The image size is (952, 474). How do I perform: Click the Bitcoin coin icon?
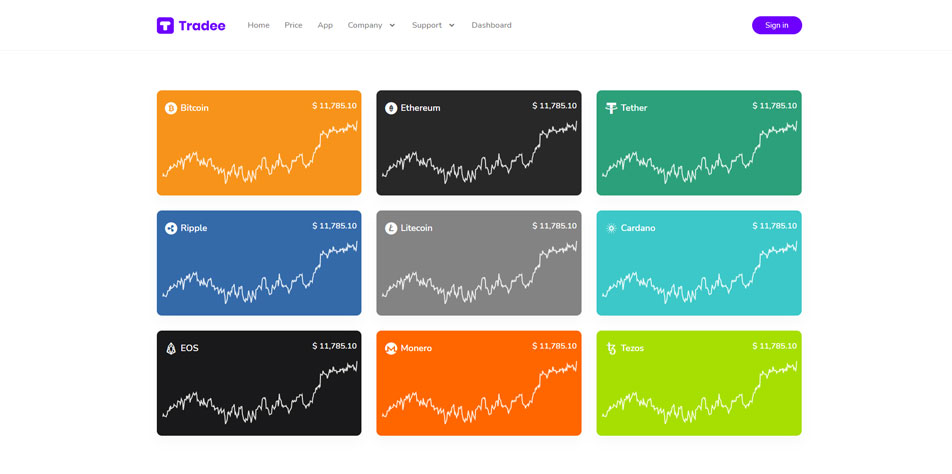click(171, 108)
